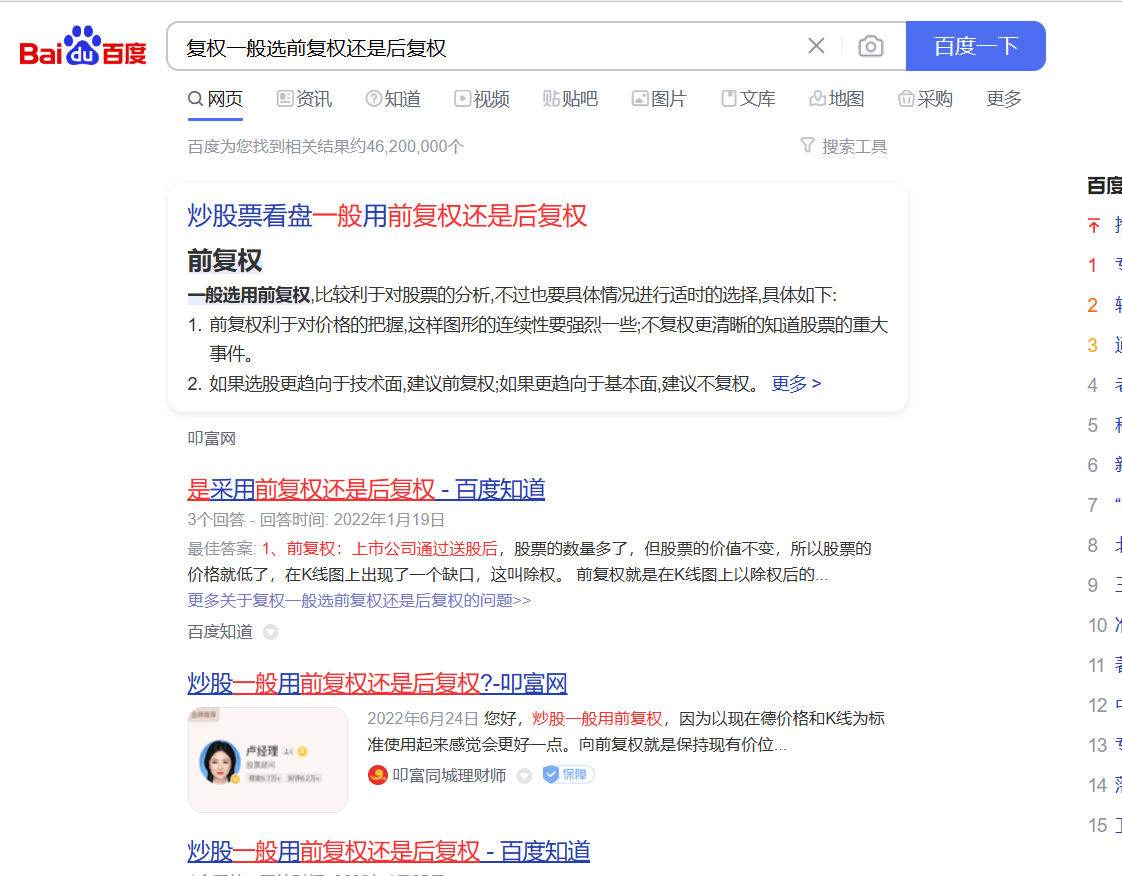The height and width of the screenshot is (876, 1122).
Task: Select hot search rank 15
Action: click(x=1098, y=825)
